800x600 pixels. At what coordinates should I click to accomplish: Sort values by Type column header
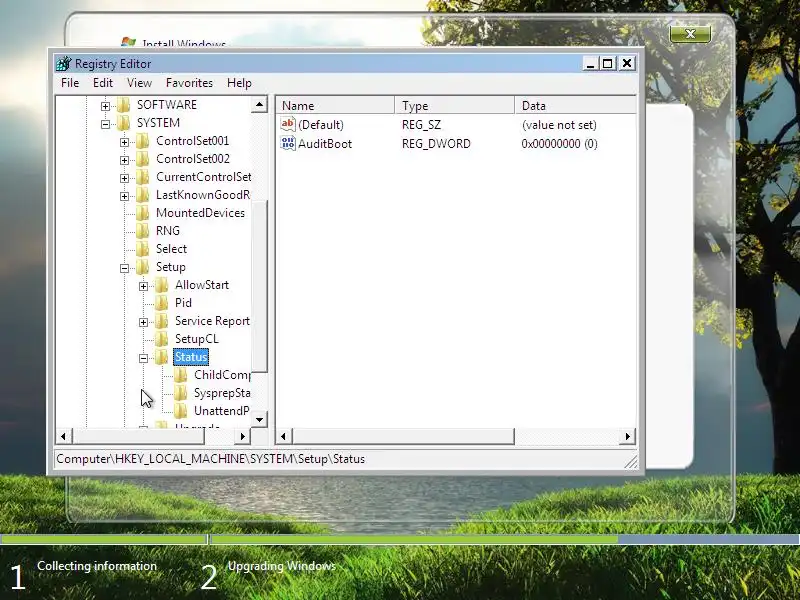tap(455, 106)
